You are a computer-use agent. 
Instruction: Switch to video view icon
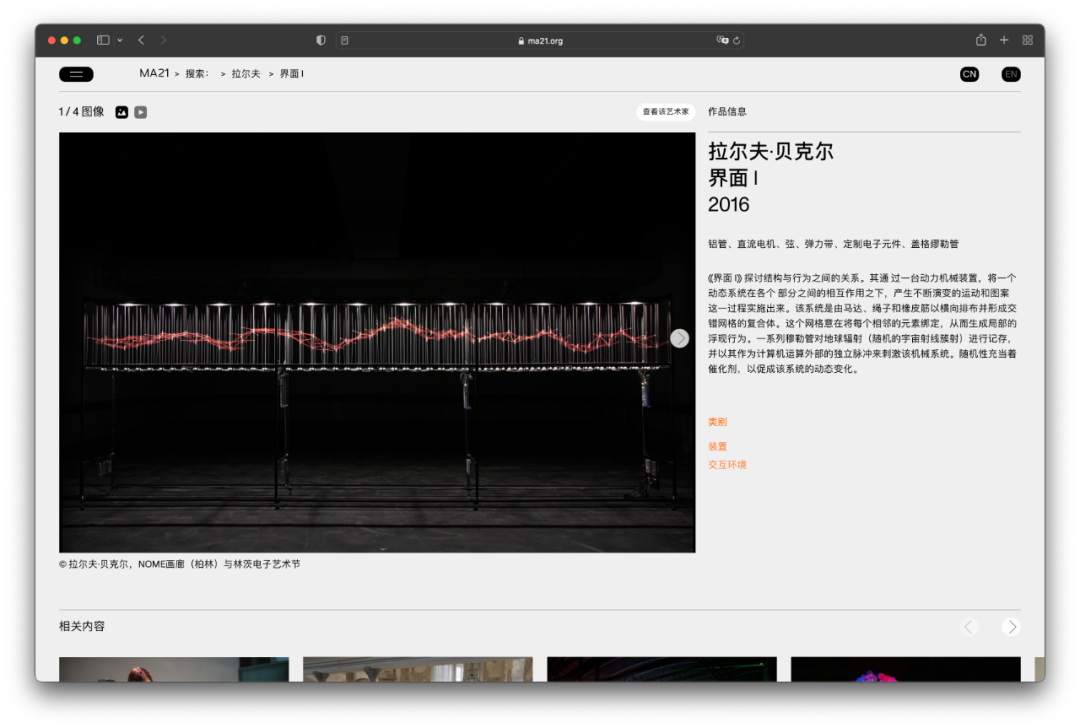pyautogui.click(x=141, y=112)
